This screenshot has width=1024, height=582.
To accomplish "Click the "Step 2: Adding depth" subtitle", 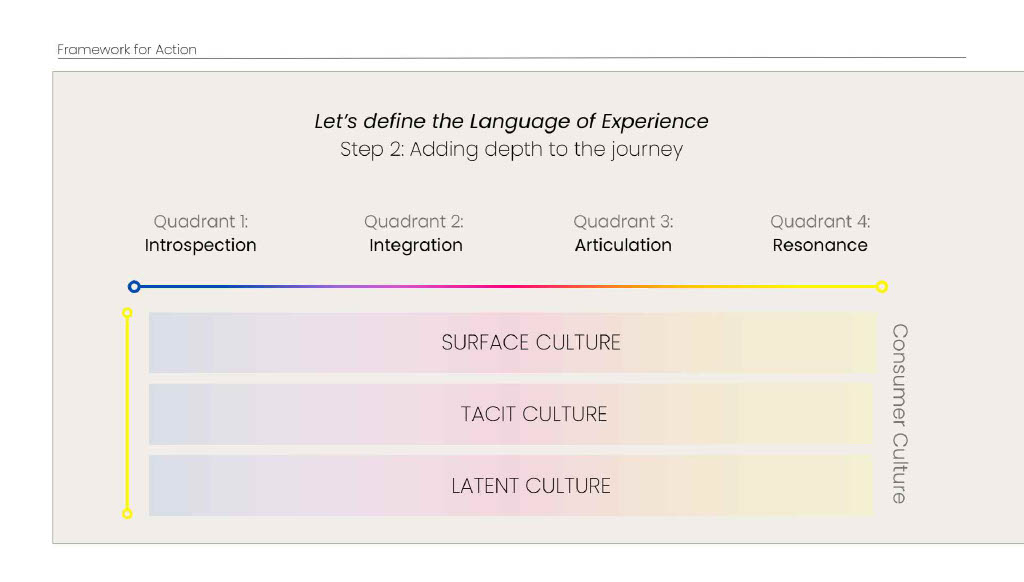I will 511,150.
